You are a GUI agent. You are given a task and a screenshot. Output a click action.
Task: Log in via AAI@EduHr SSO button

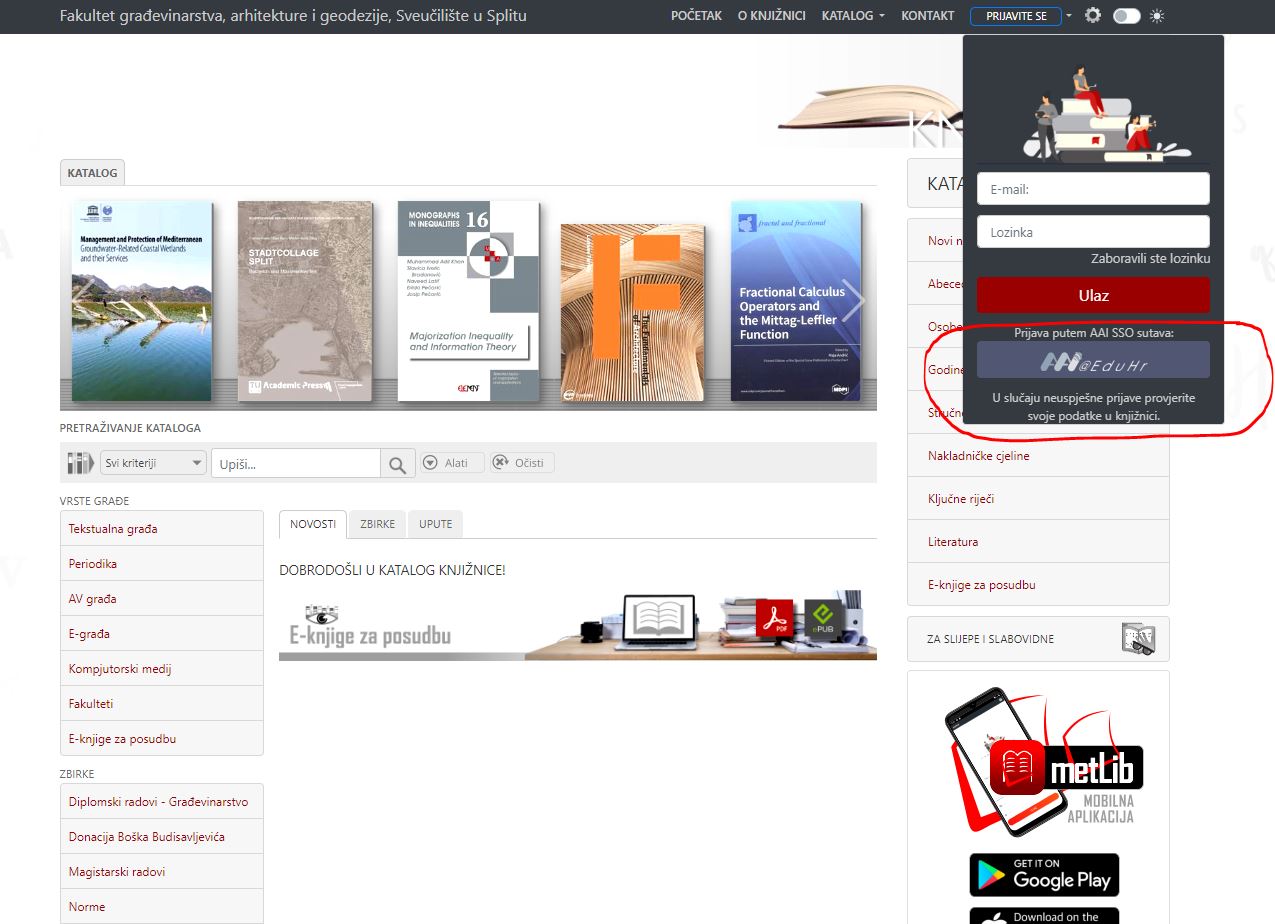point(1093,360)
